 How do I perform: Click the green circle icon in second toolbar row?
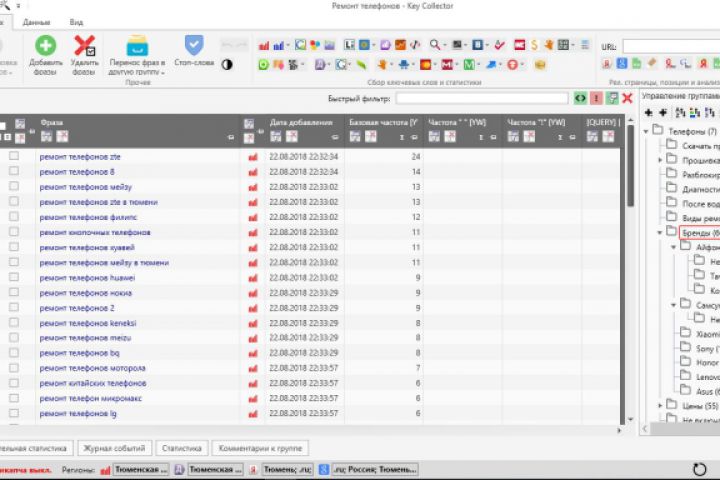point(263,65)
